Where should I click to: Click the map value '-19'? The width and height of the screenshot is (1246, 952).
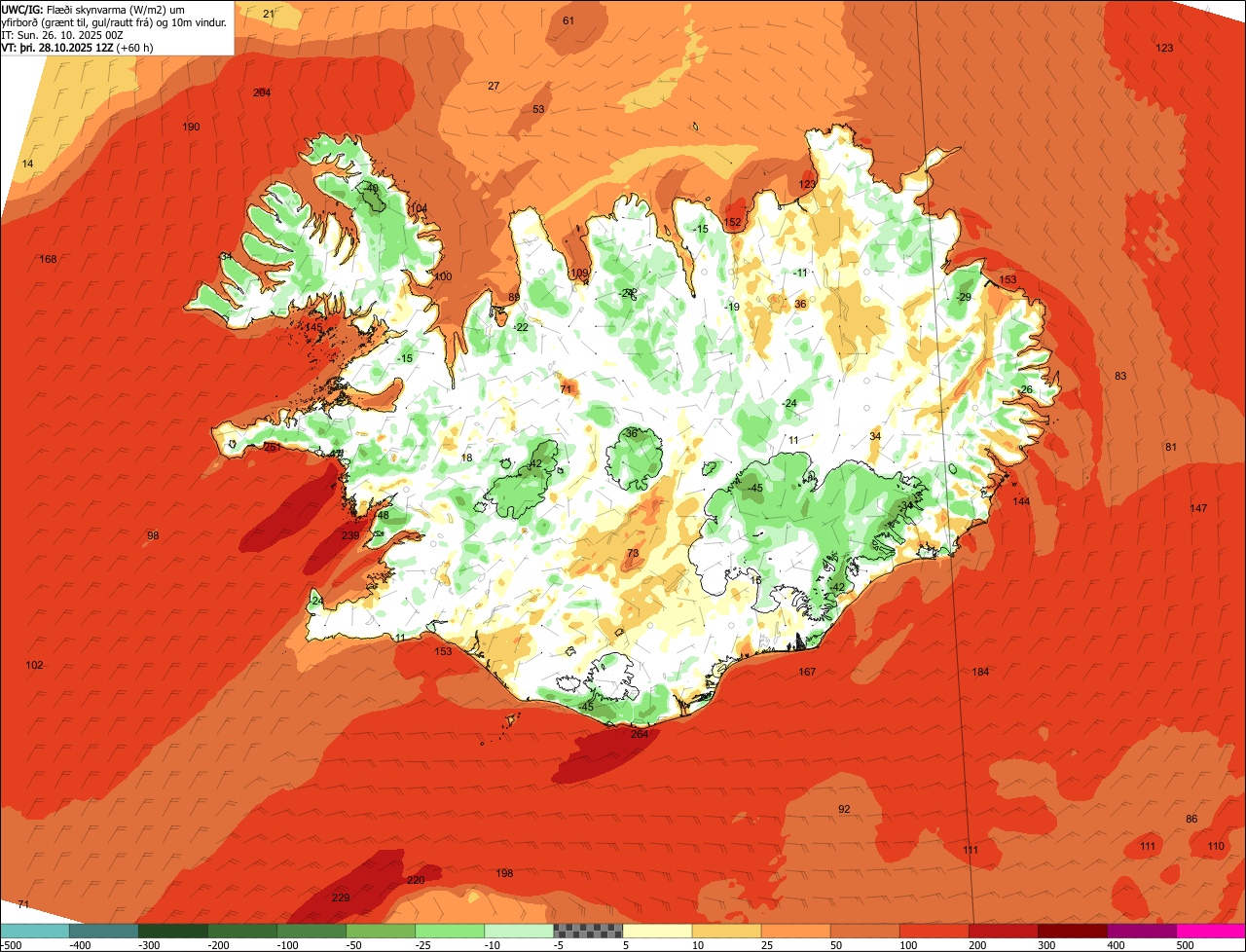click(x=732, y=307)
